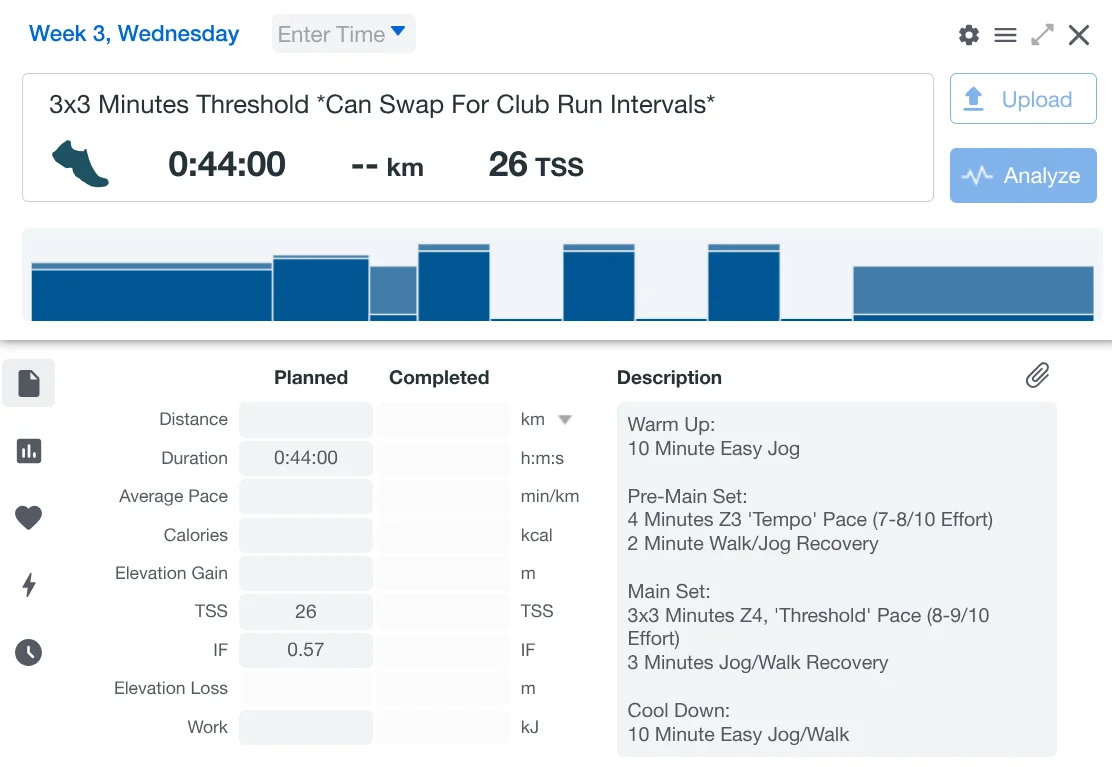This screenshot has width=1112, height=767.
Task: Click the workout Description text area
Action: 836,579
